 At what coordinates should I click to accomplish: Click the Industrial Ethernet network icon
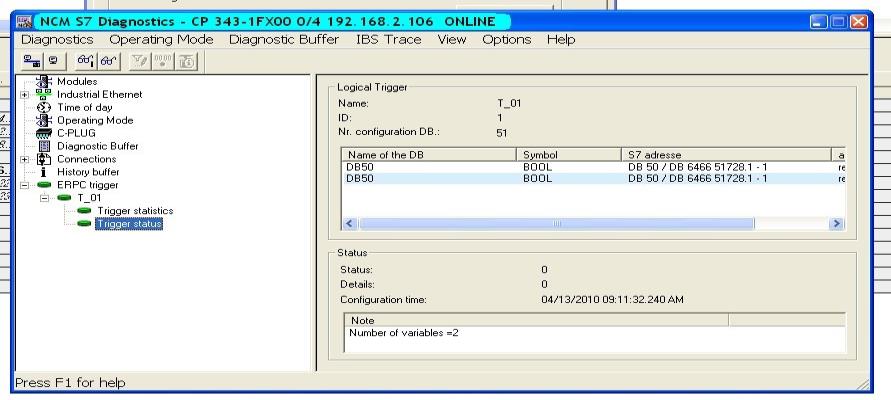(x=44, y=94)
